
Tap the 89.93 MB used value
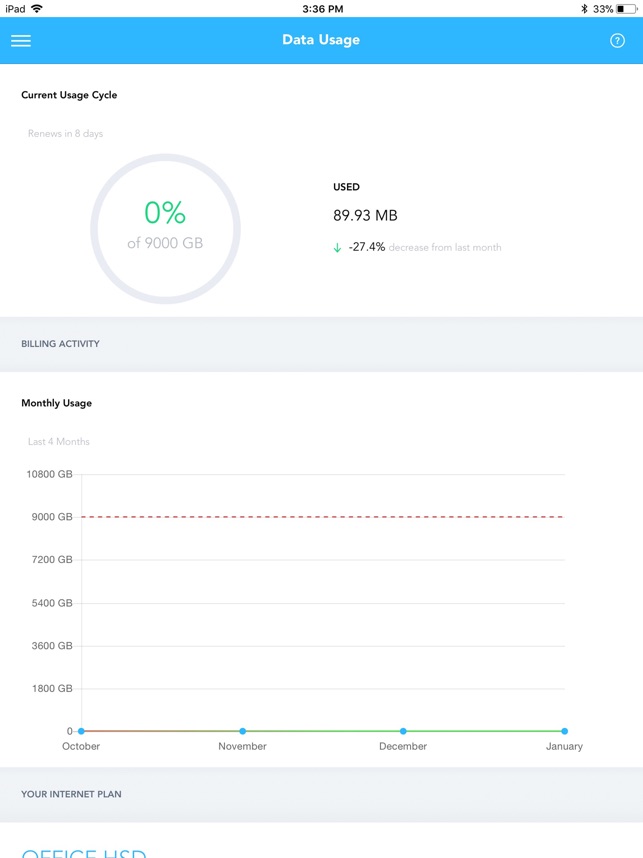pos(365,215)
